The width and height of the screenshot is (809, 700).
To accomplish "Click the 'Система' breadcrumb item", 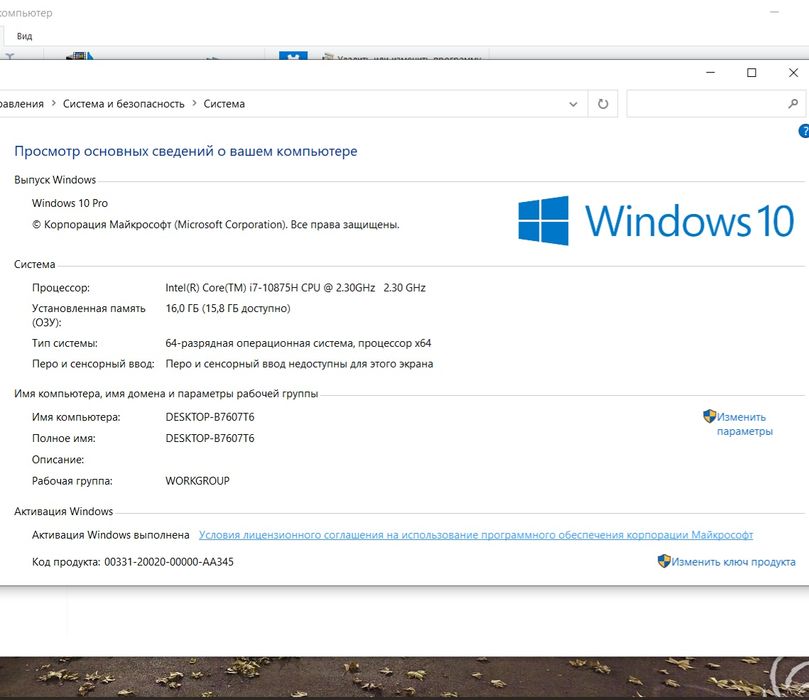I will (224, 104).
